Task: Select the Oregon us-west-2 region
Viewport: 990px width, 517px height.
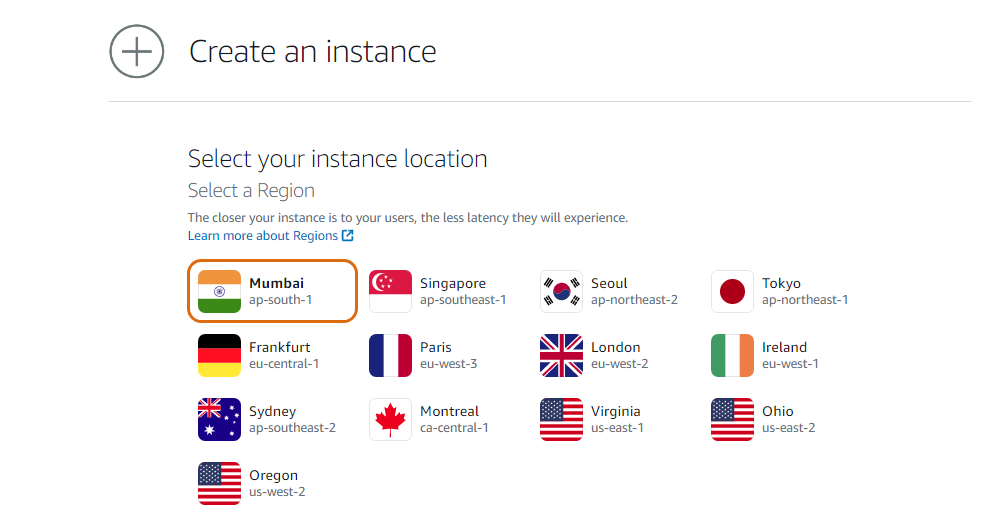Action: (x=275, y=483)
